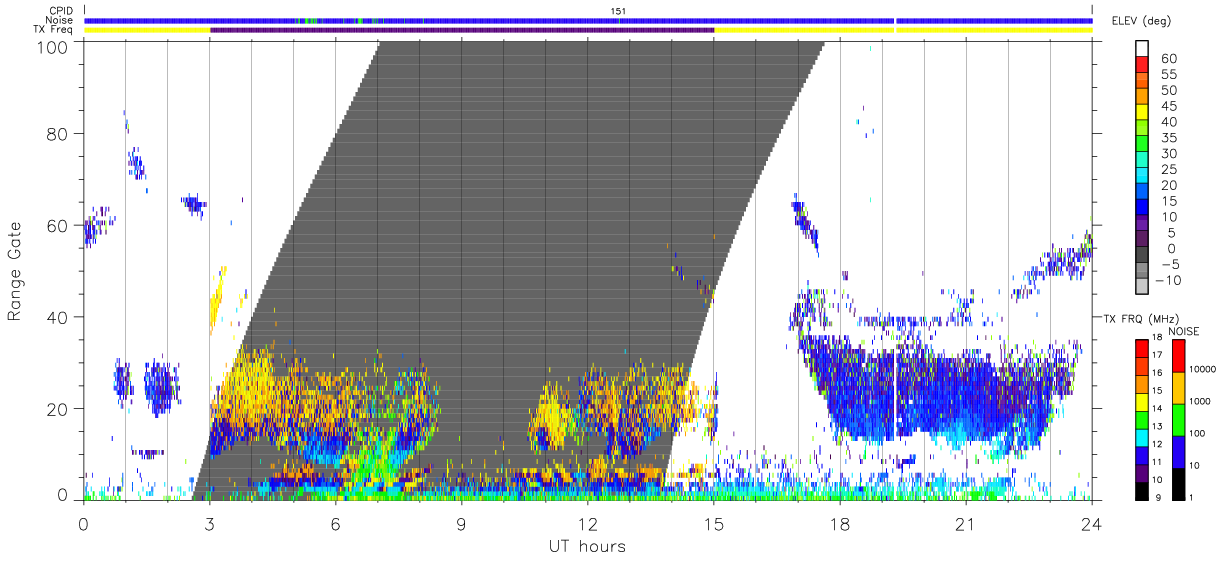Image resolution: width=1228 pixels, height=567 pixels.
Task: Pick the green swatch in NOISE colorbar
Action: coord(1178,420)
